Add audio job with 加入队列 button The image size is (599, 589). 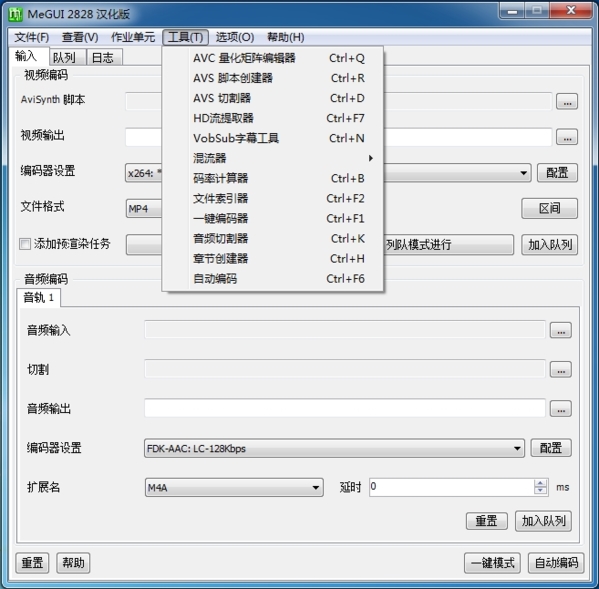point(543,521)
